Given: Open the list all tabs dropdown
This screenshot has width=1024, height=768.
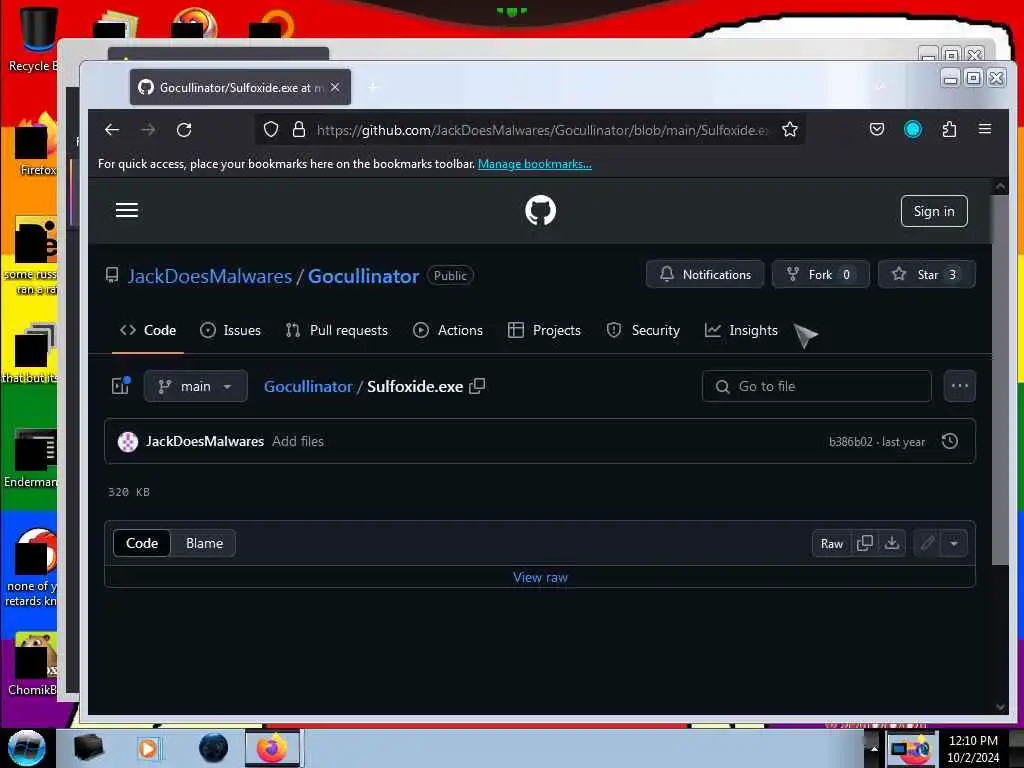Looking at the screenshot, I should [880, 87].
